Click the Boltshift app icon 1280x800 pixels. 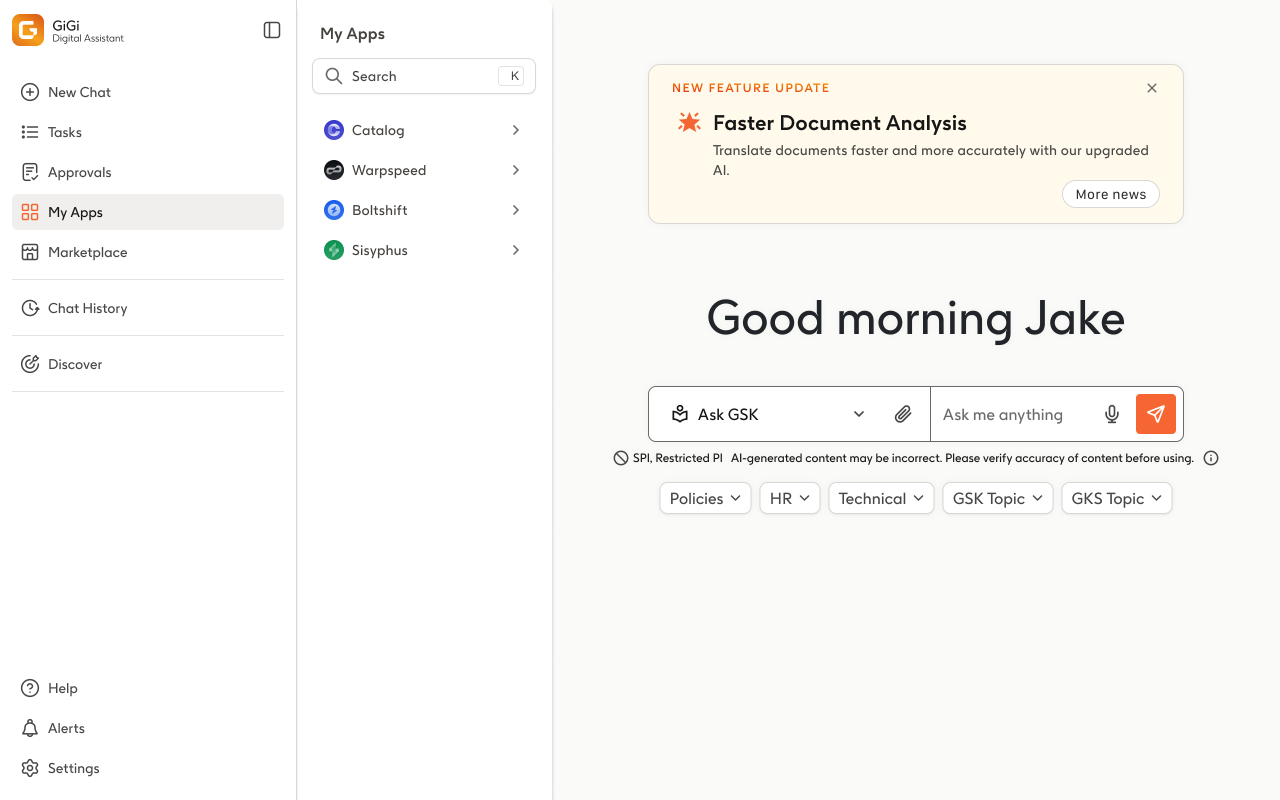[334, 210]
